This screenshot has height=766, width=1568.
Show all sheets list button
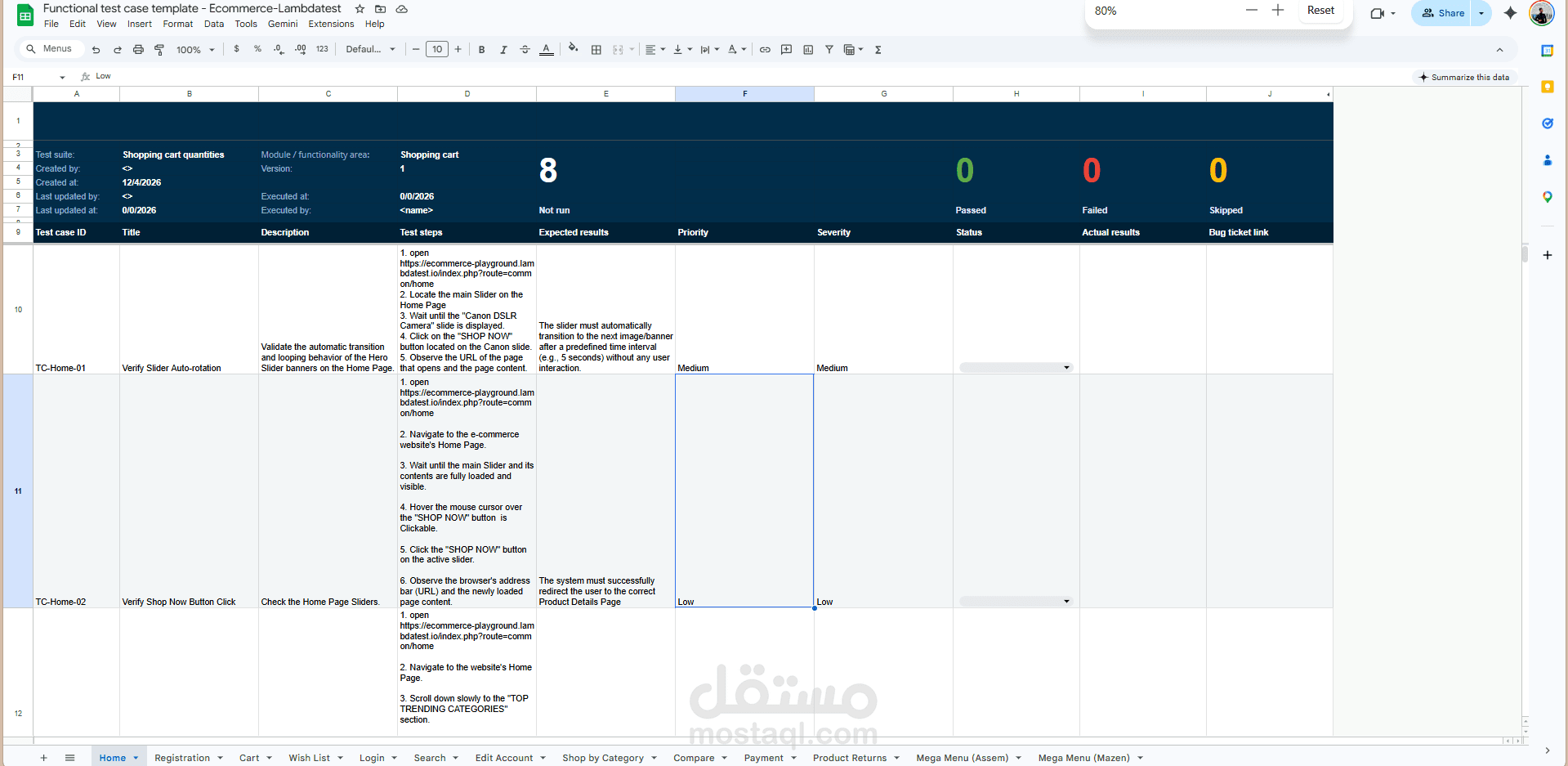70,758
